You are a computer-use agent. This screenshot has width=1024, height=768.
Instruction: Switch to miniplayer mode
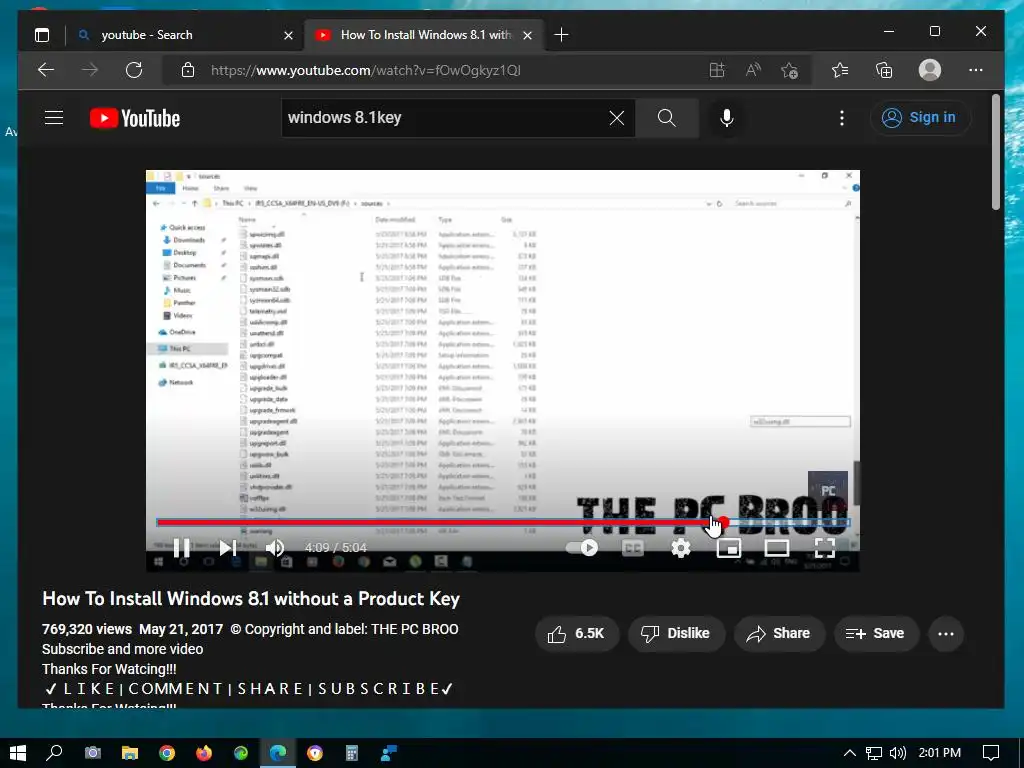click(x=728, y=547)
